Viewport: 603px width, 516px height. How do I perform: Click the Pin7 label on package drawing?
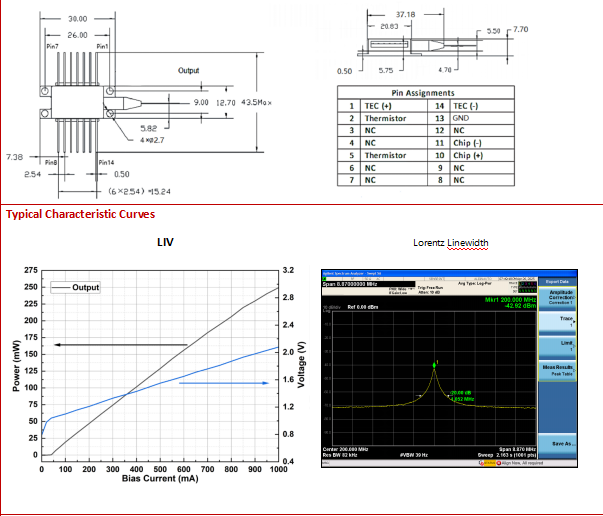(x=52, y=47)
